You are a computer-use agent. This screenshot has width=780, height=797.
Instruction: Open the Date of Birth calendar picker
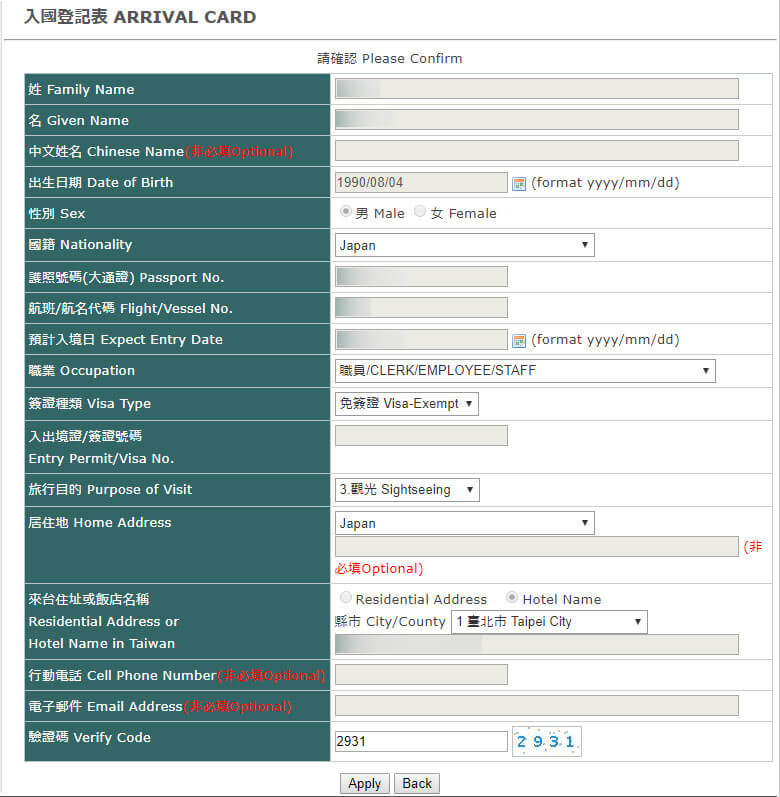[518, 183]
